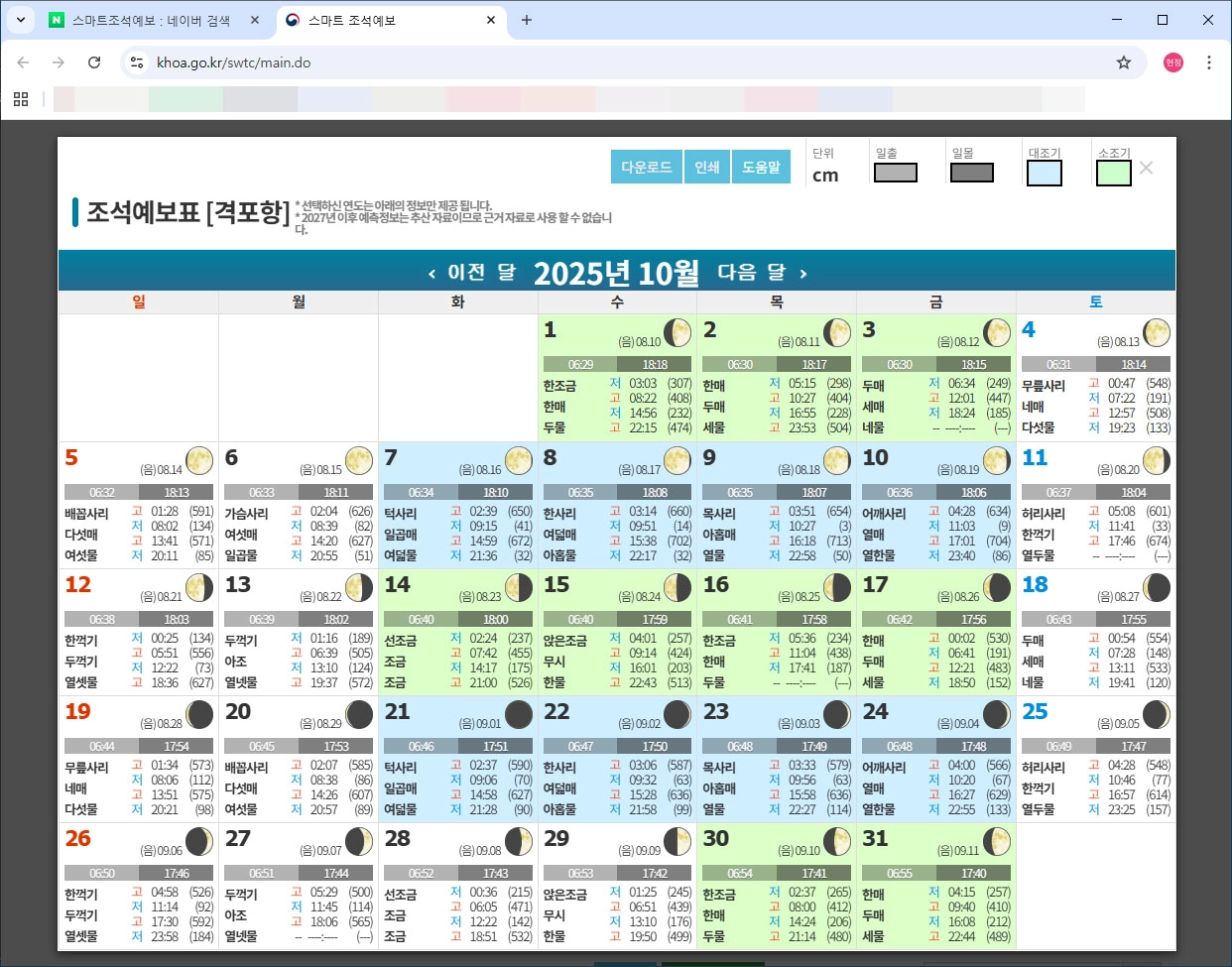Click the pink browser profile avatar
Screen dimensions: 1232x967
pos(1171,61)
